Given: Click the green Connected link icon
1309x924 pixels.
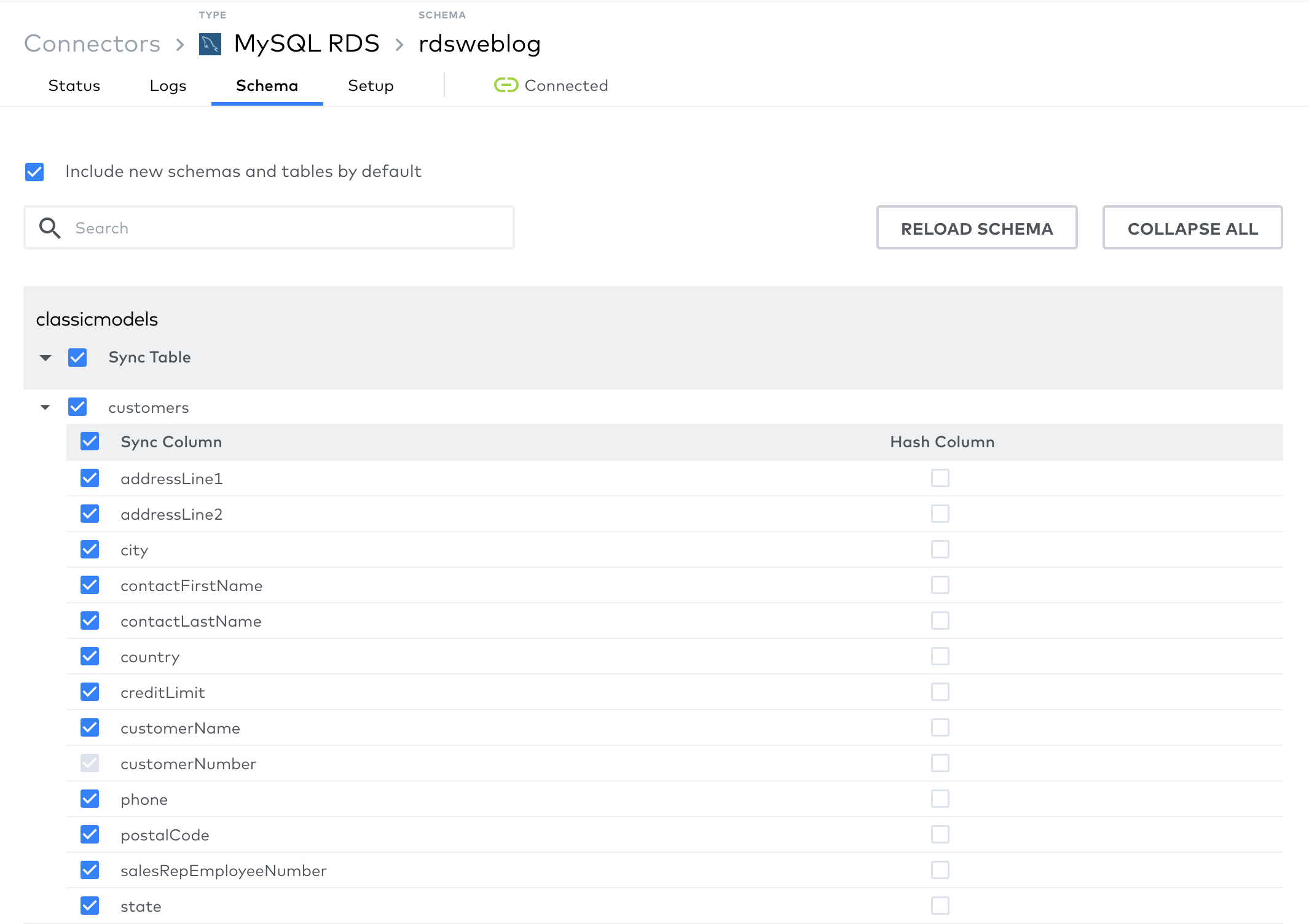Looking at the screenshot, I should [x=506, y=85].
